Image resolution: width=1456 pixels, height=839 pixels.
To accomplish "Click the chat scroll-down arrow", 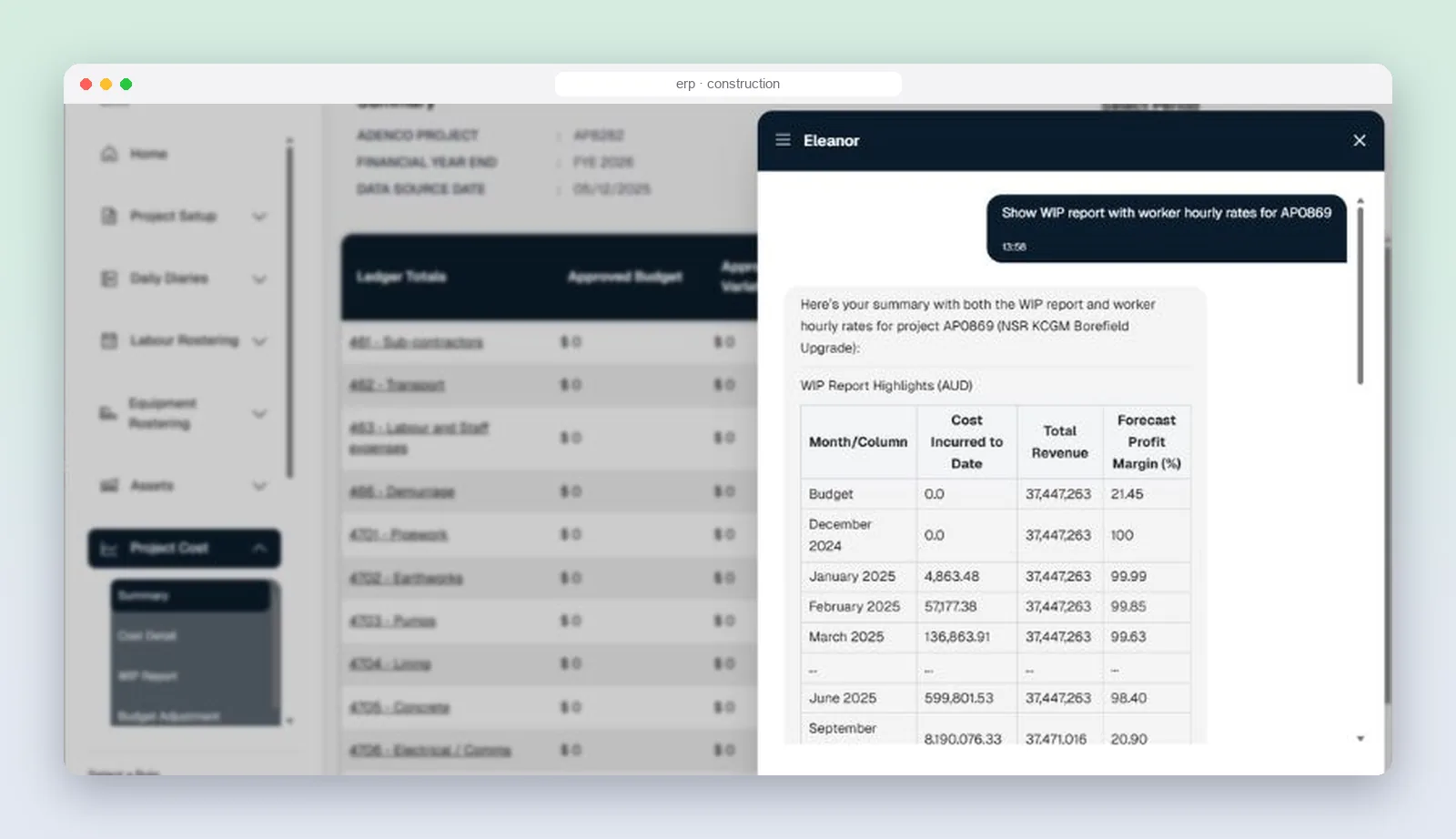I will click(x=1360, y=739).
